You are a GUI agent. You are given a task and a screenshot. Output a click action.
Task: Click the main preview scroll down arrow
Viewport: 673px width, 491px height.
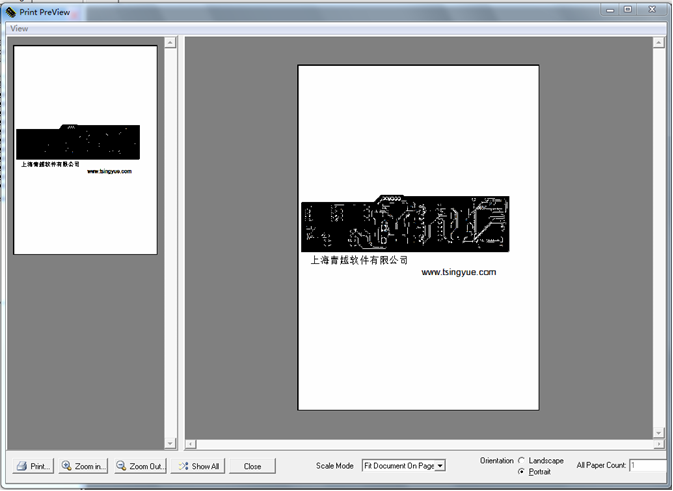(659, 432)
